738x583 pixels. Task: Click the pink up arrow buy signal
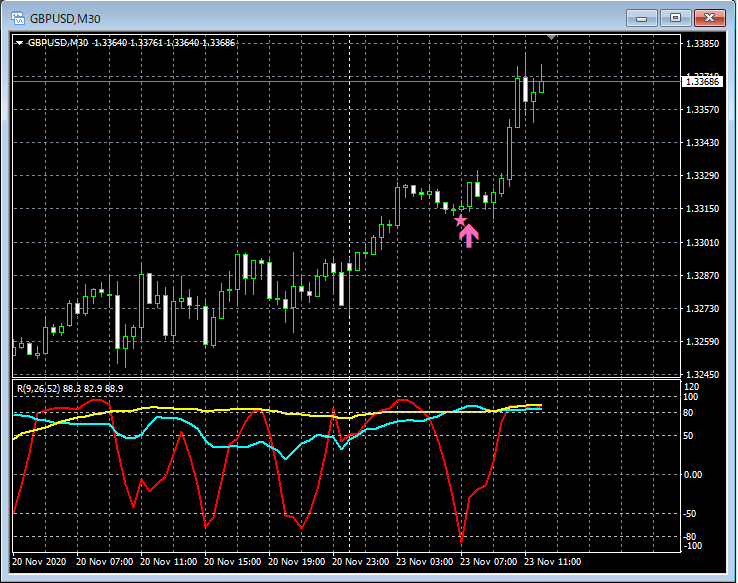[x=469, y=235]
